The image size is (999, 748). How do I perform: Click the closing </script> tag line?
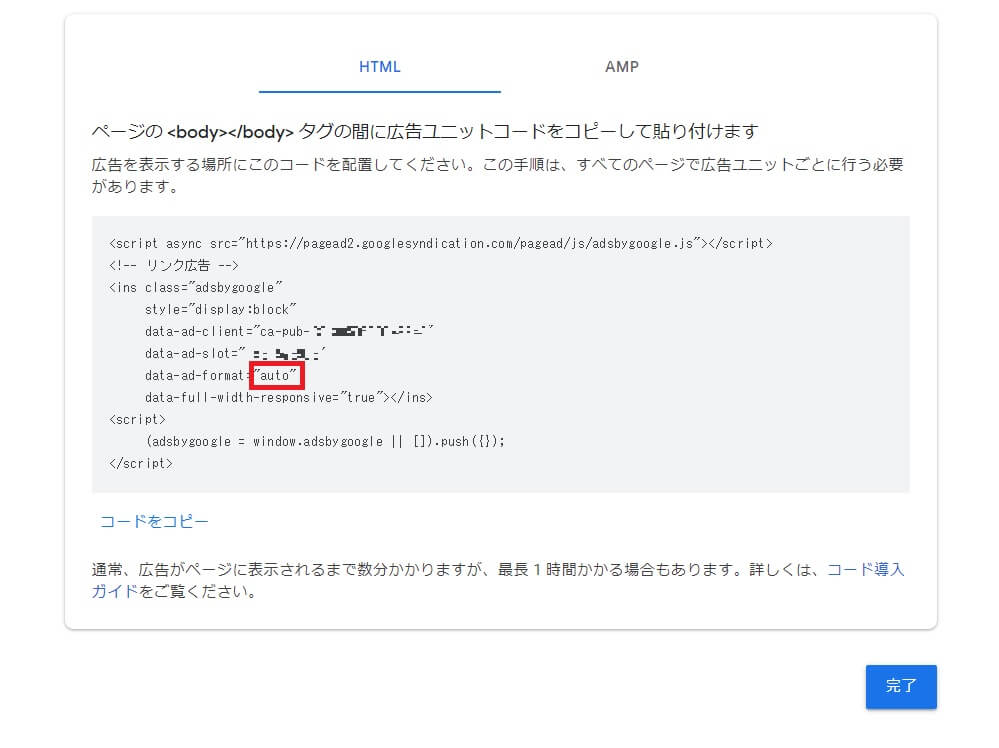pos(141,463)
